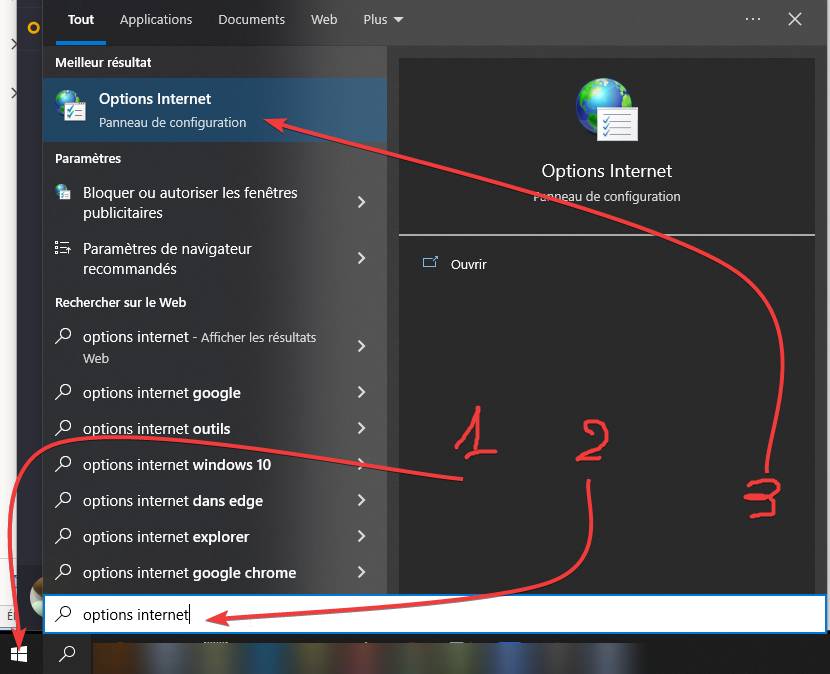Expand arrow for 'options internet google chrome'

tap(362, 572)
